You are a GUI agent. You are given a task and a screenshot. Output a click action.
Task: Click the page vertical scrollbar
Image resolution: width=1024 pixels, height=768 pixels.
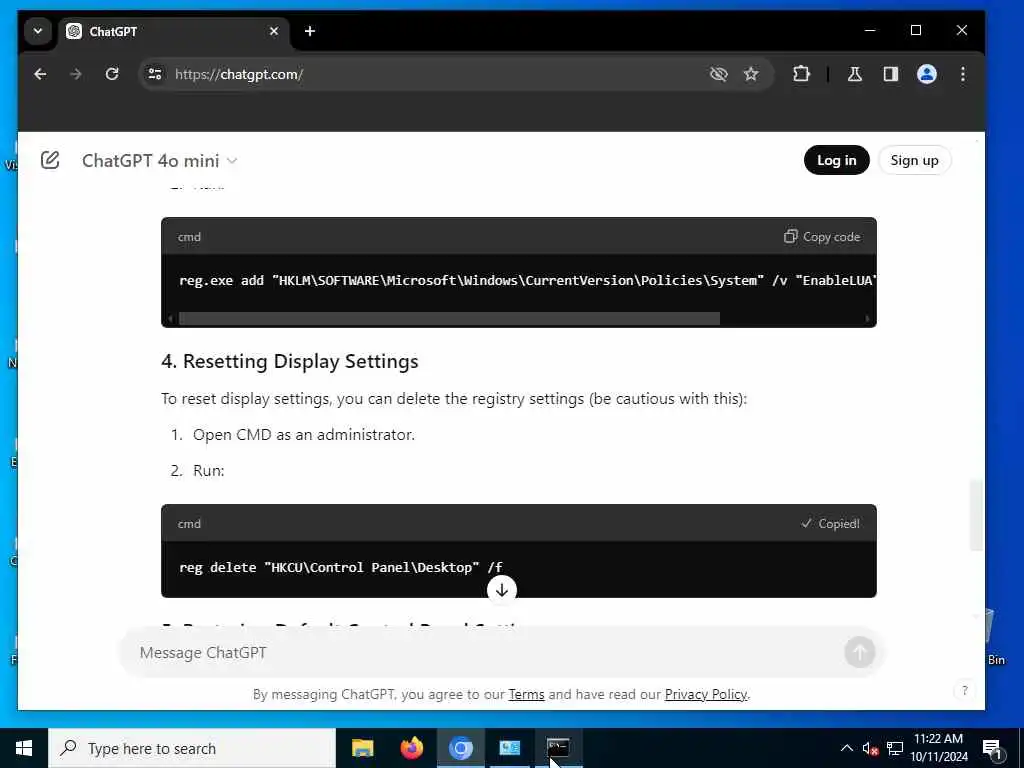976,516
